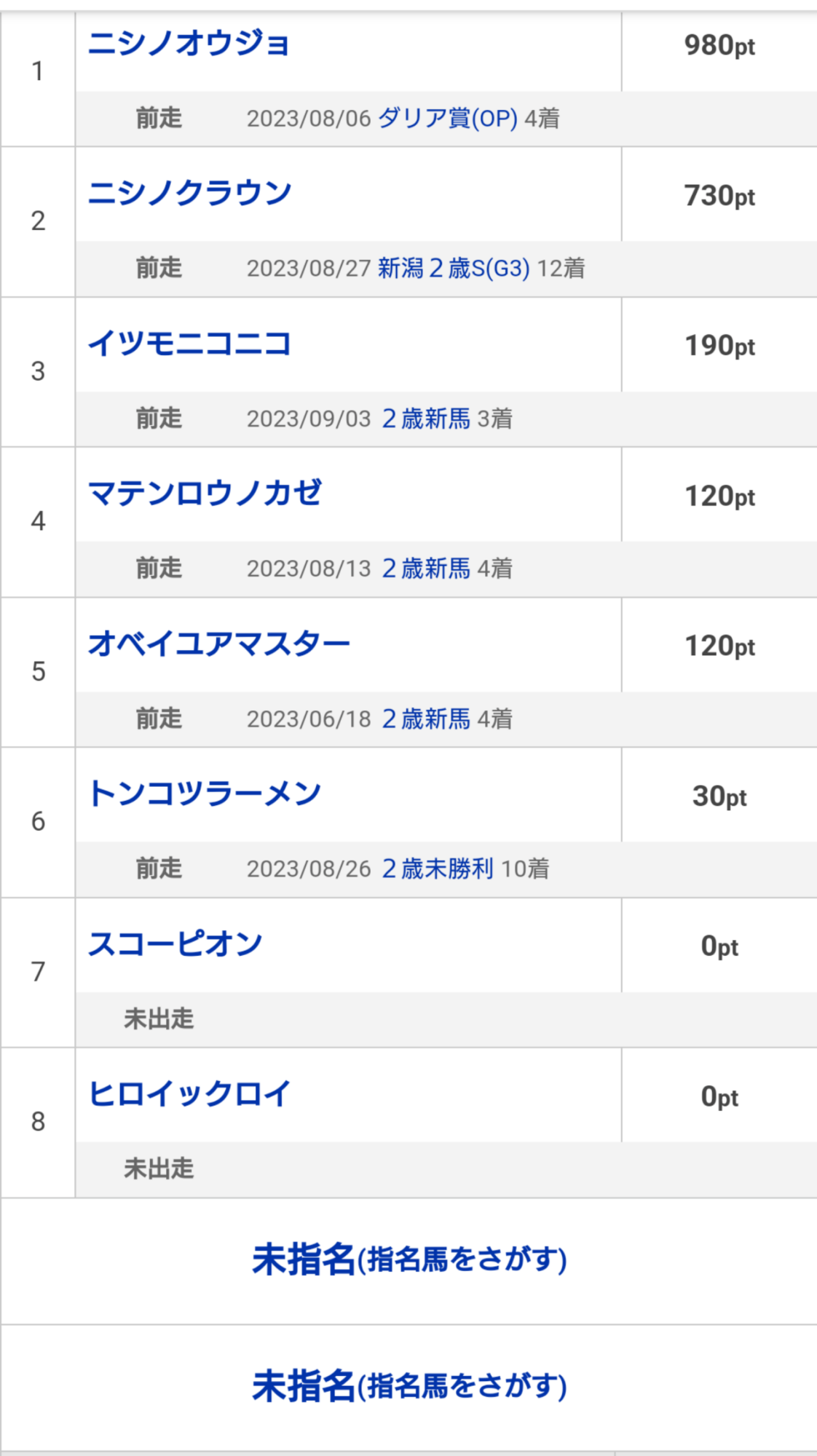
Task: Open オベイユアマスター's ２歳新馬 race link
Action: click(x=426, y=719)
